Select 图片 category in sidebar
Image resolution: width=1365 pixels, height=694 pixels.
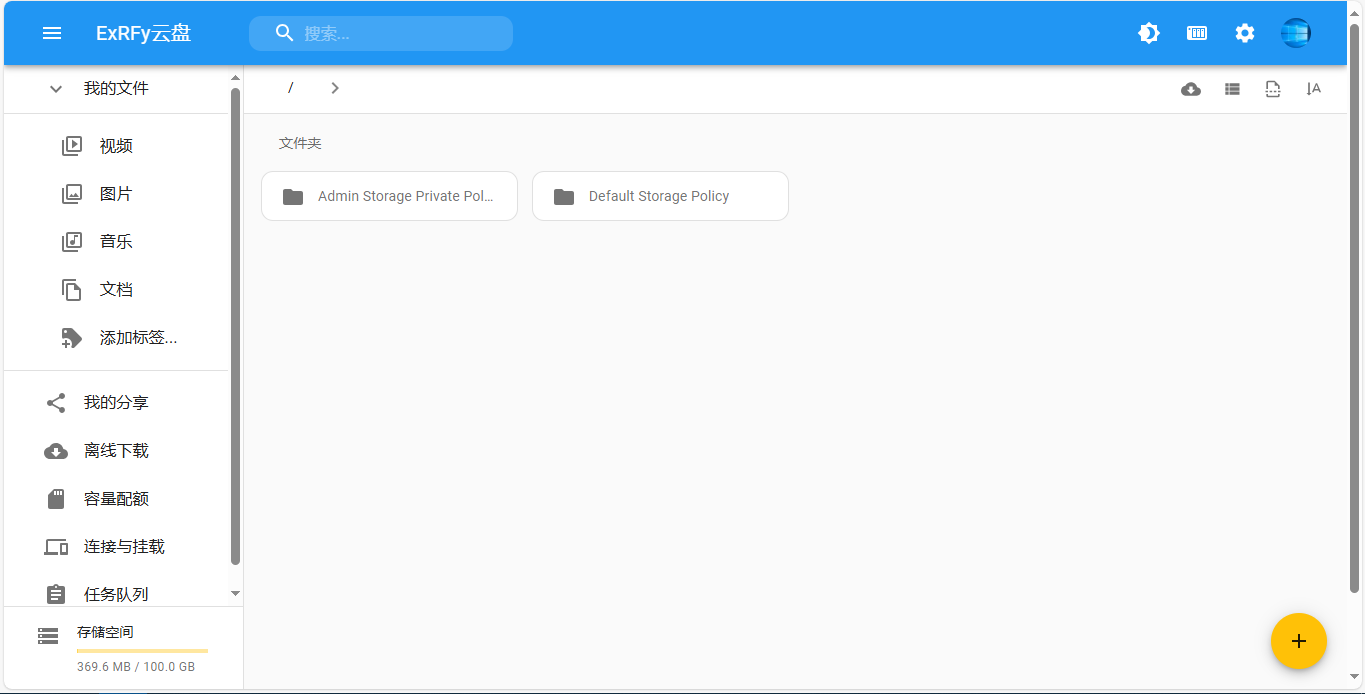(x=116, y=194)
